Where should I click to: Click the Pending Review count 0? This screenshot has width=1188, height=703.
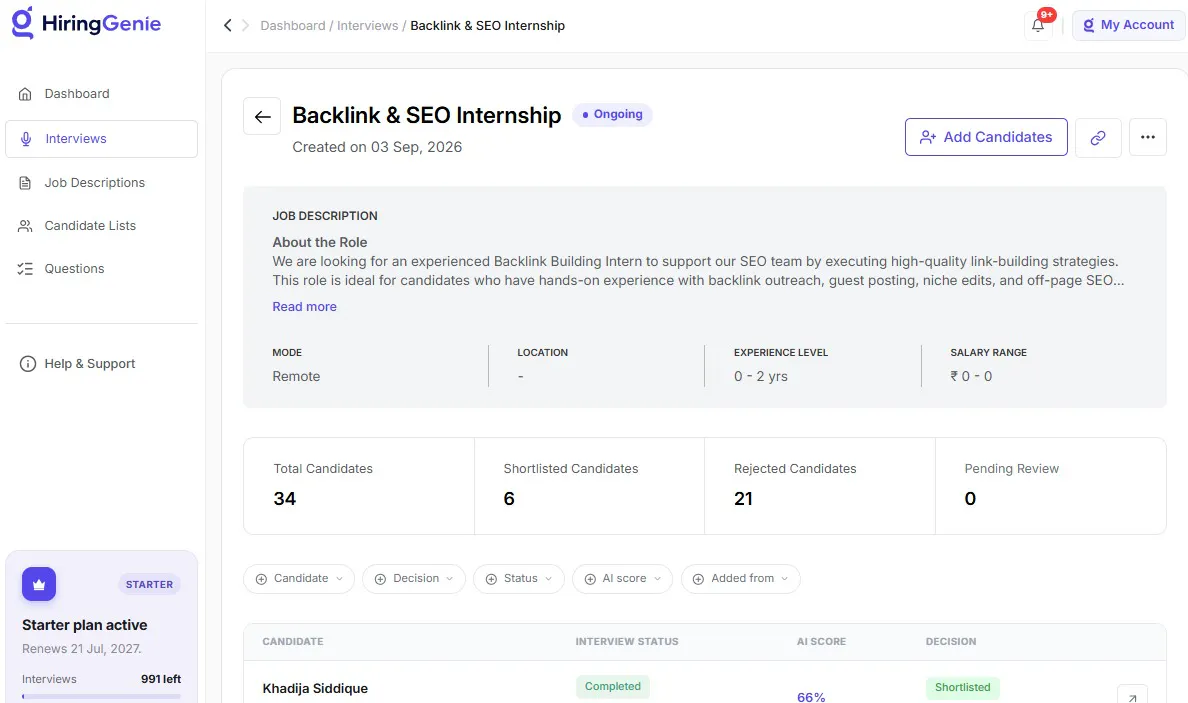coord(970,498)
